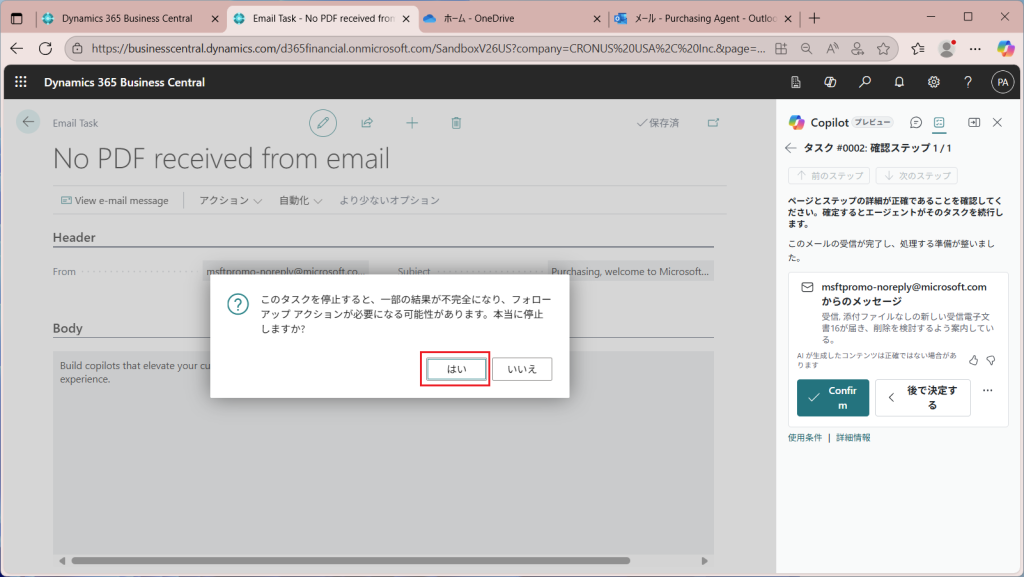This screenshot has height=577, width=1024.
Task: Click the read aloud icon in address bar
Action: click(832, 48)
